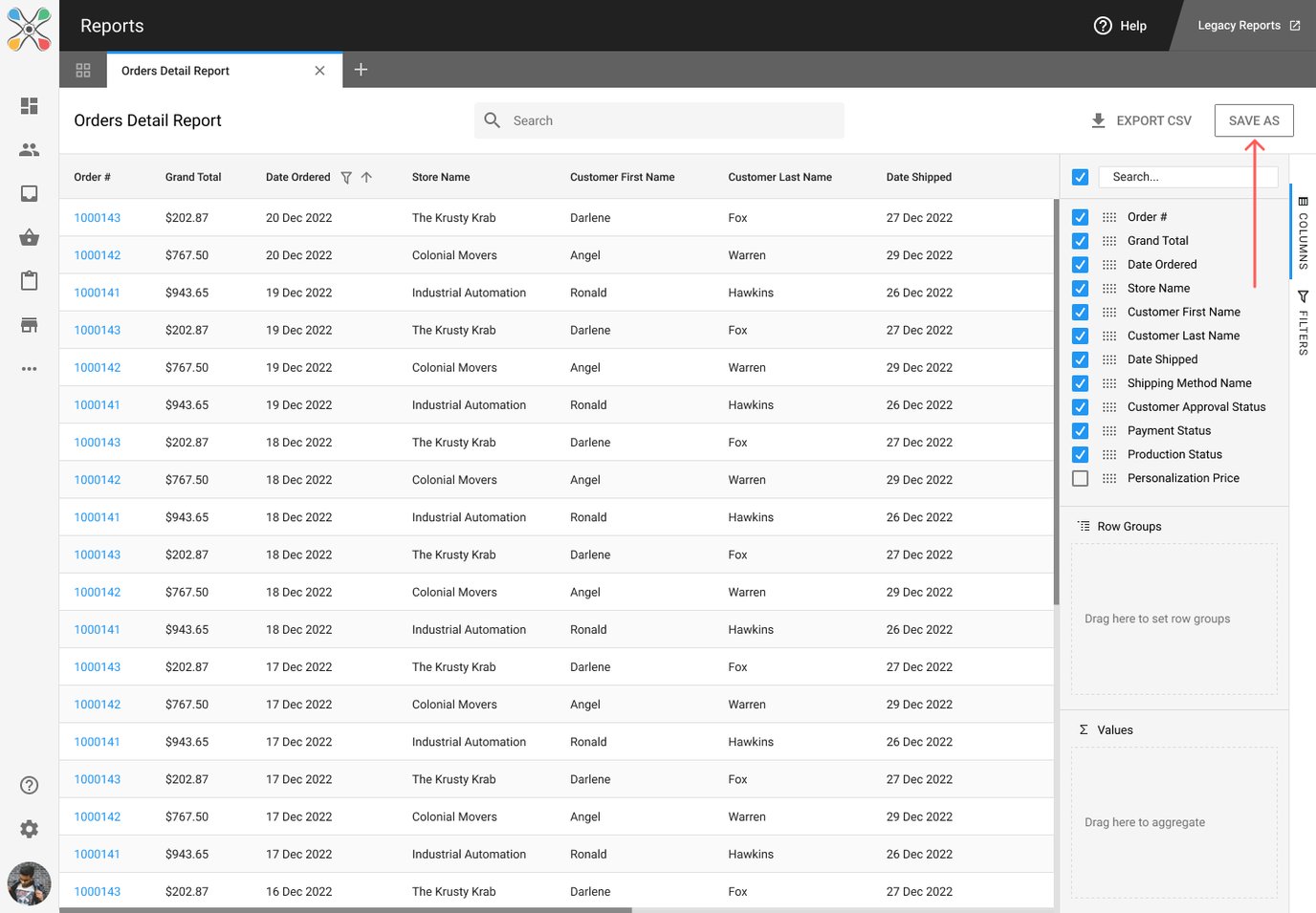Toggle the select-all columns checkbox

(1080, 177)
